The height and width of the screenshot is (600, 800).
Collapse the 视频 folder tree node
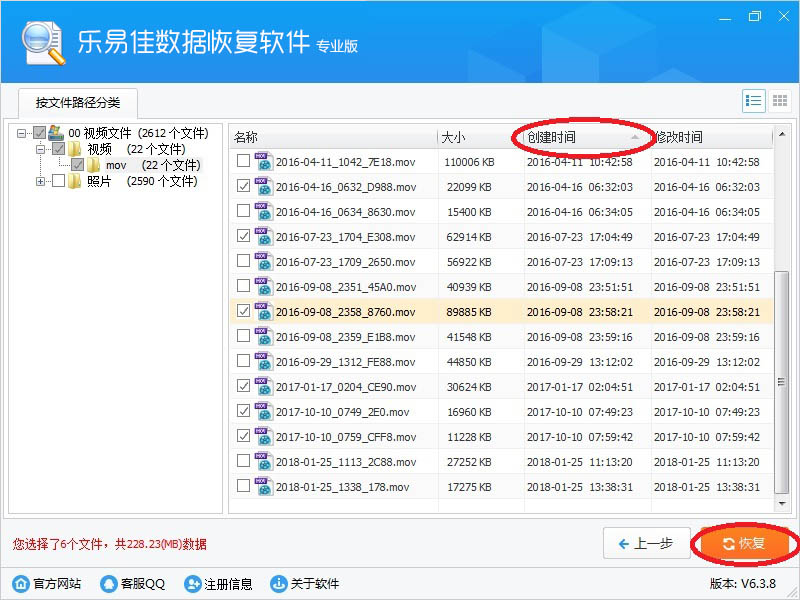point(41,149)
